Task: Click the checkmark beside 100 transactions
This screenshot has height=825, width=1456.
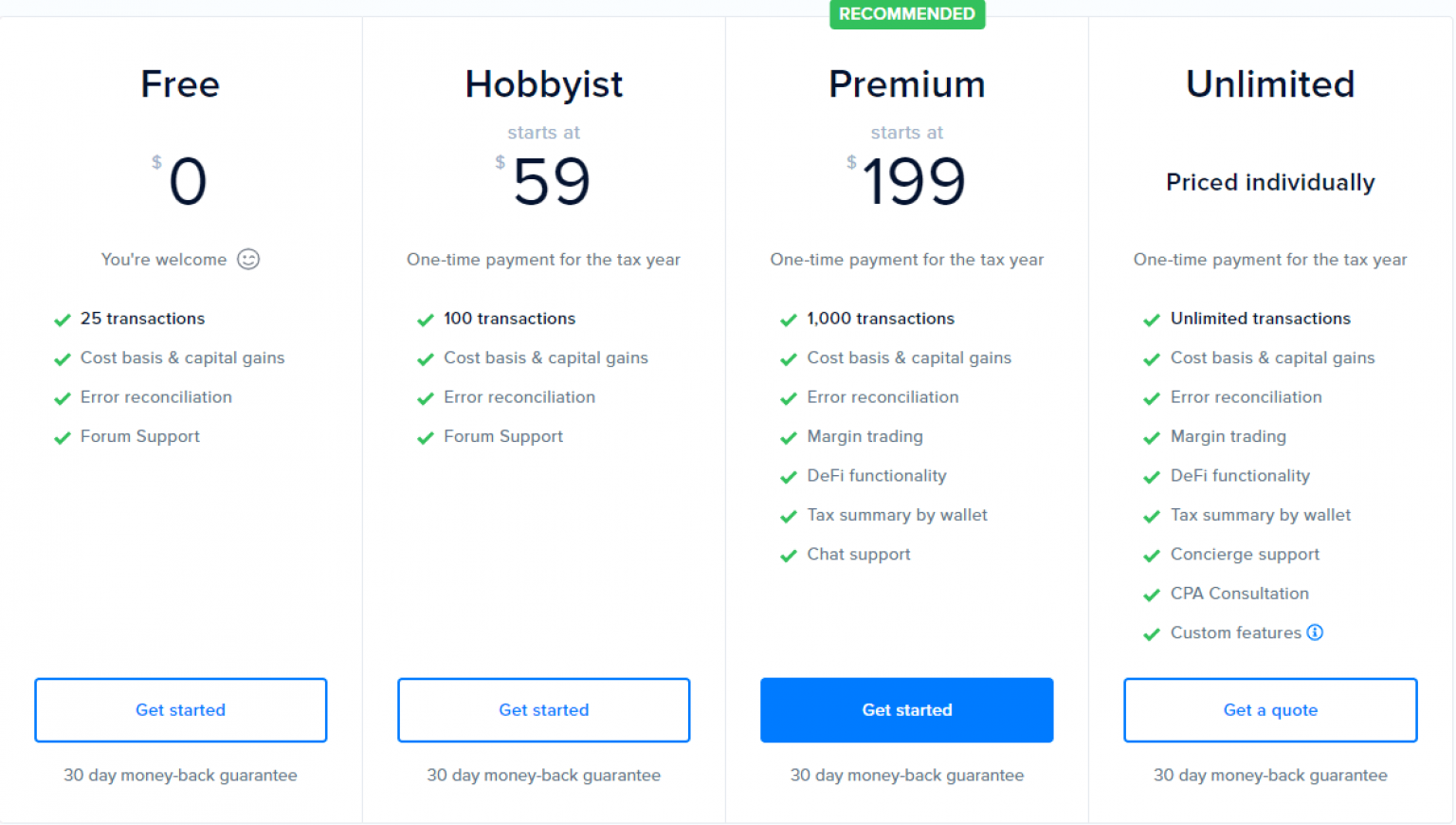Action: pyautogui.click(x=425, y=319)
